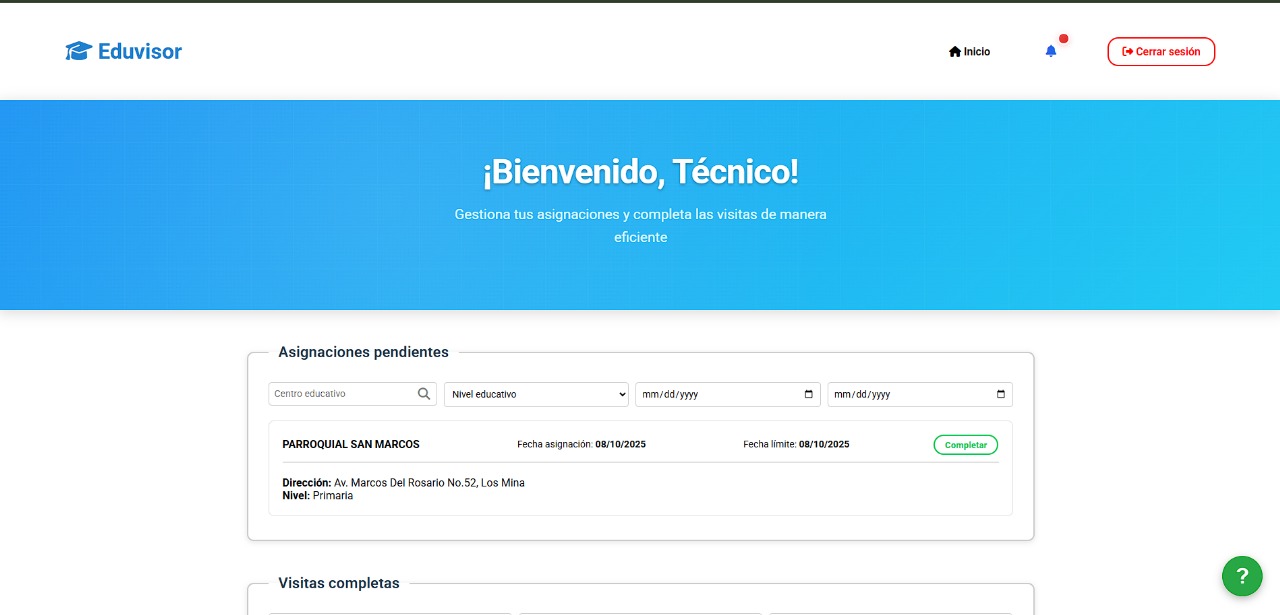Click the Visitas completas section heading
Viewport: 1280px width, 615px height.
coord(339,583)
